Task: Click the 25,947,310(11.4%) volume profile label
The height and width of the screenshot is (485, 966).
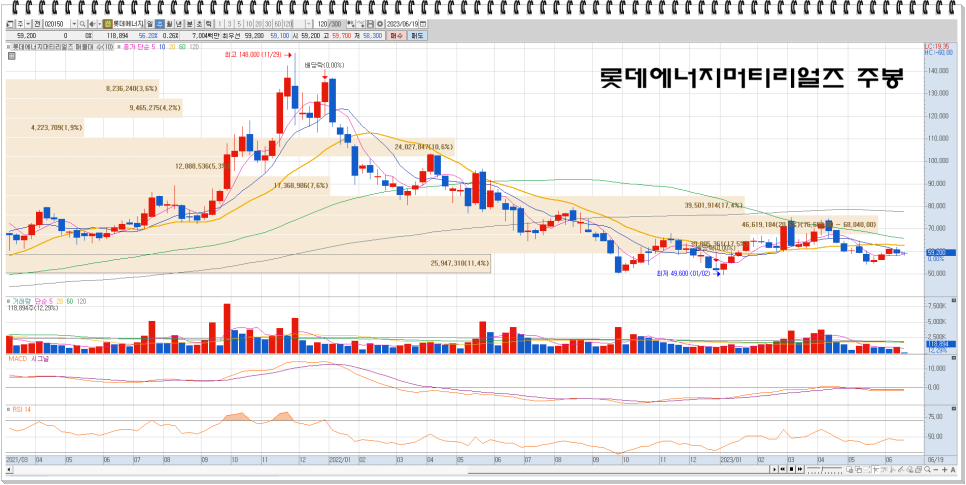Action: click(460, 263)
